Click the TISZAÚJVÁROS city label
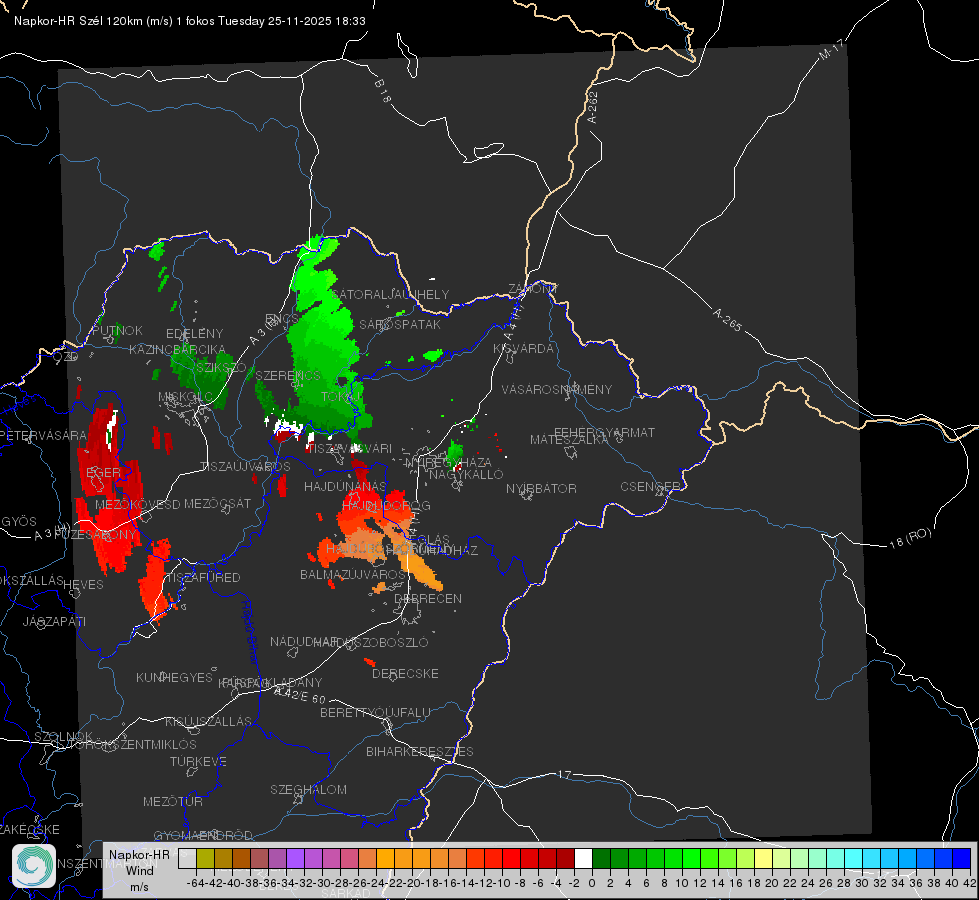Image resolution: width=979 pixels, height=900 pixels. point(245,467)
